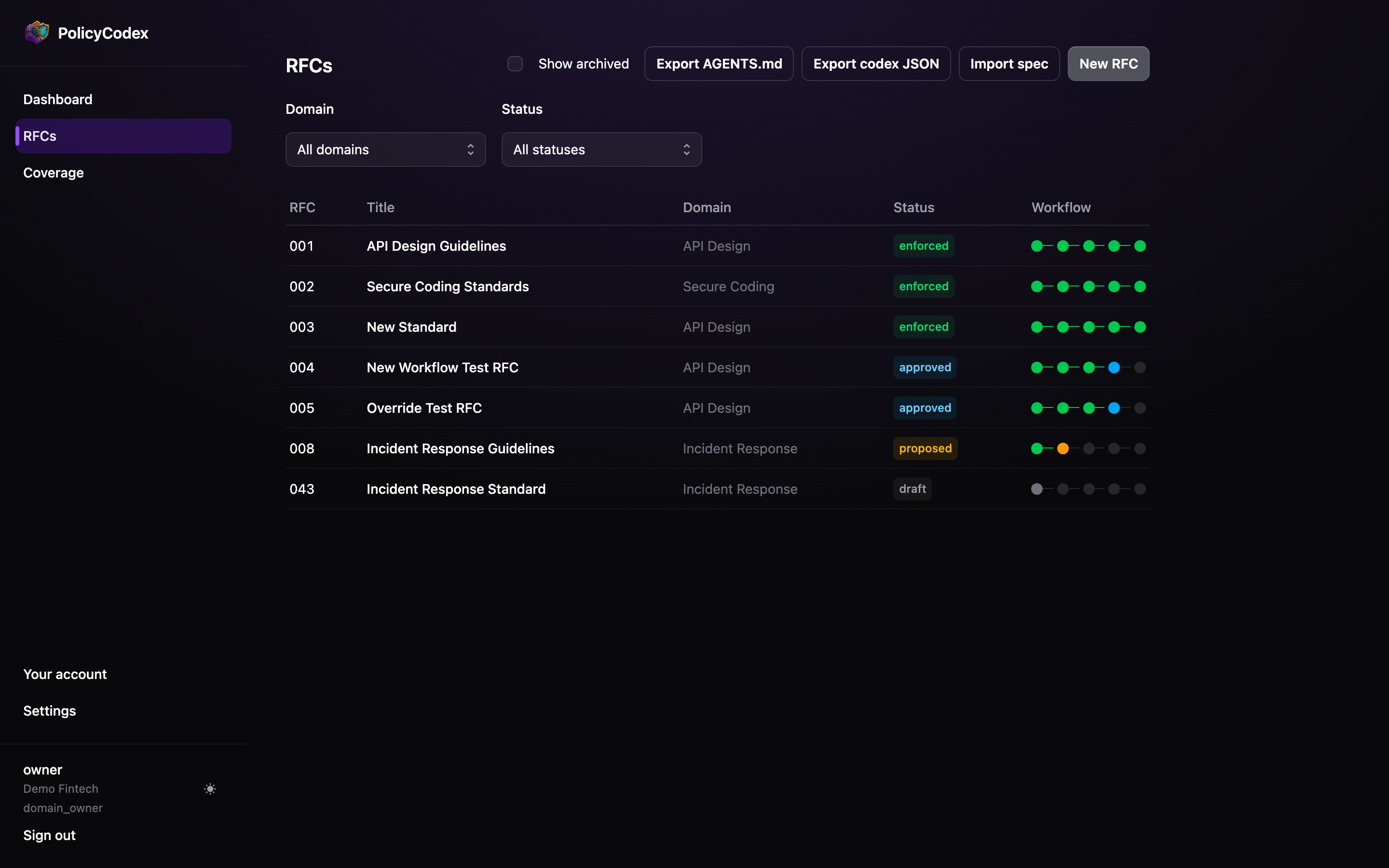
Task: Click draft badge for RFC 043
Action: point(912,489)
